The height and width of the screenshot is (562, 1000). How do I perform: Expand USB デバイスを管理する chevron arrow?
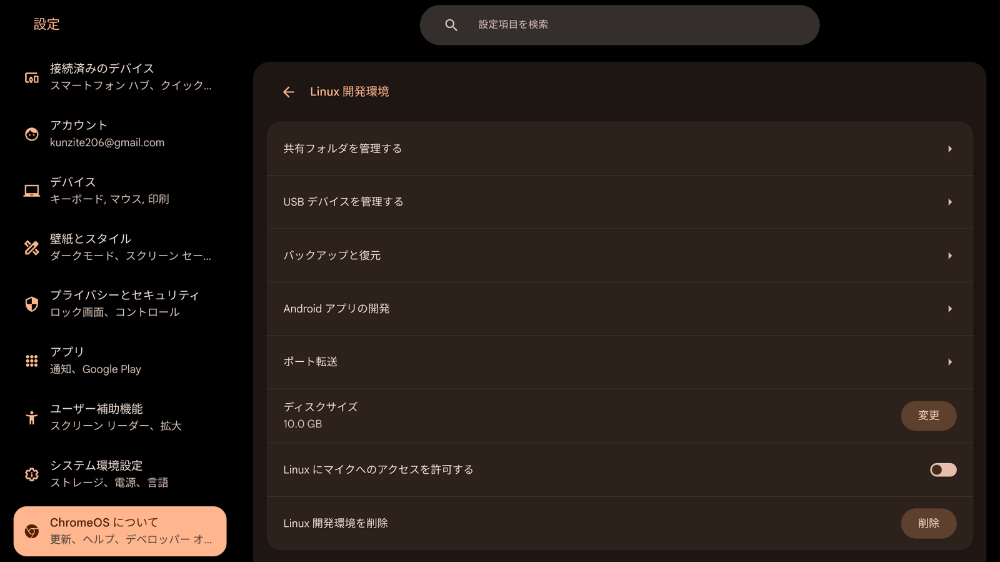[x=950, y=202]
